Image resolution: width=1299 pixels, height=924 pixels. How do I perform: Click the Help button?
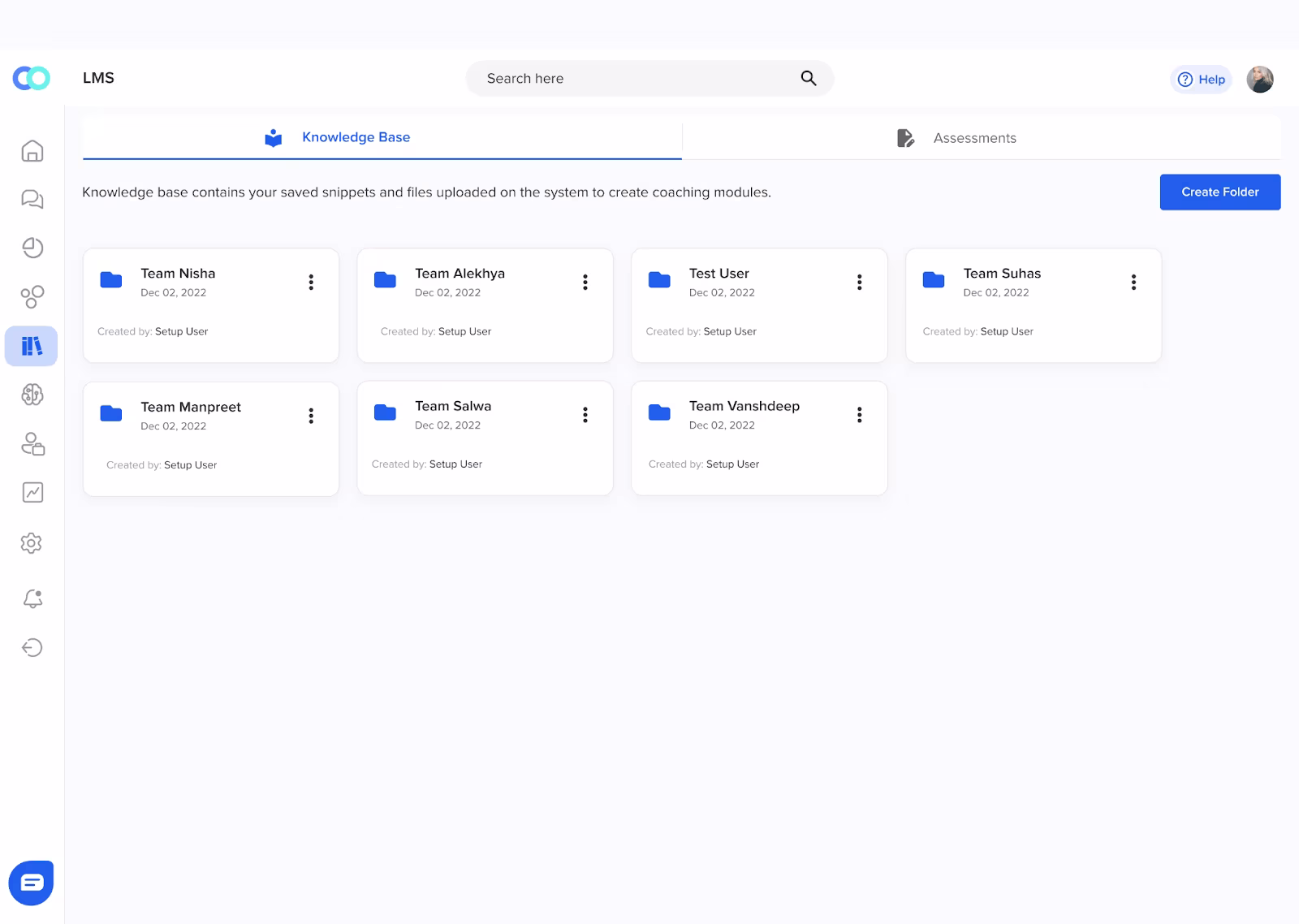pos(1202,80)
